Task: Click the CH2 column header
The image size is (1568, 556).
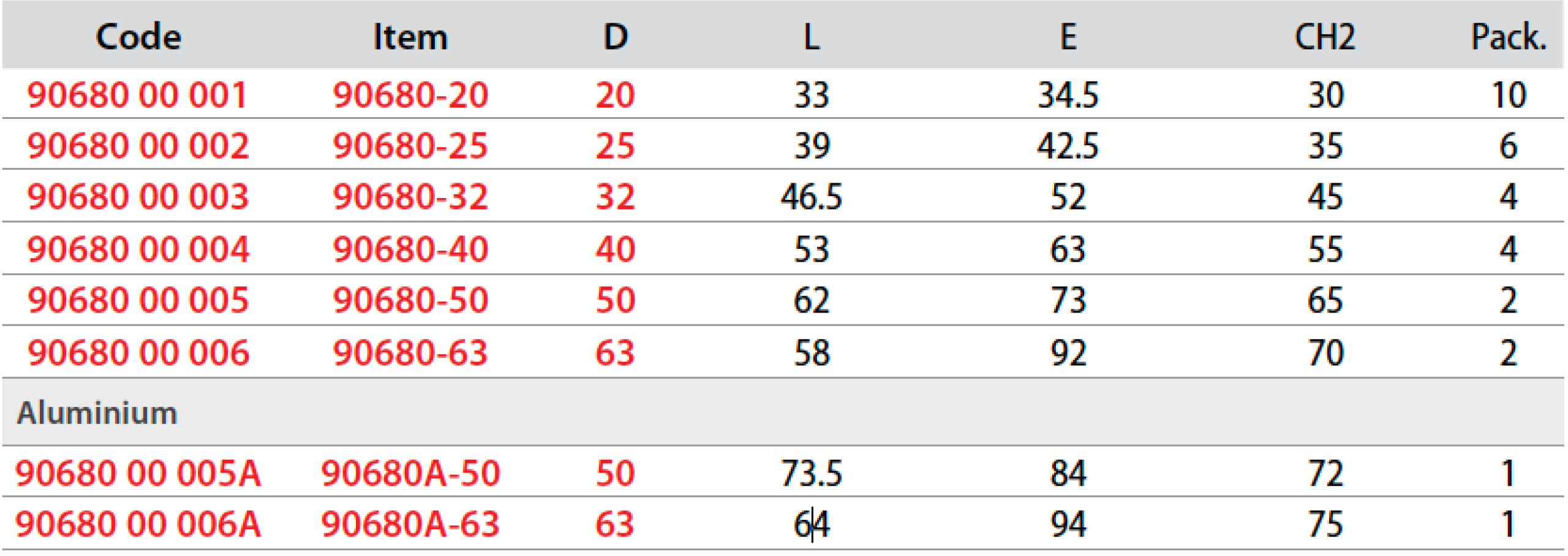Action: coord(1324,37)
